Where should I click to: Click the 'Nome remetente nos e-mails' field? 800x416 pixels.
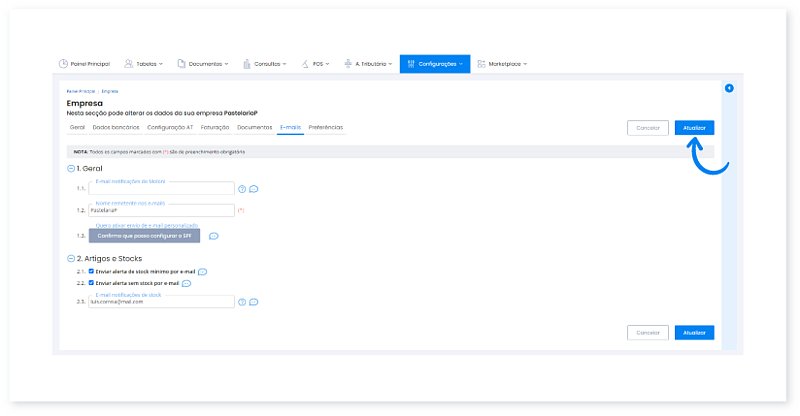[x=160, y=211]
